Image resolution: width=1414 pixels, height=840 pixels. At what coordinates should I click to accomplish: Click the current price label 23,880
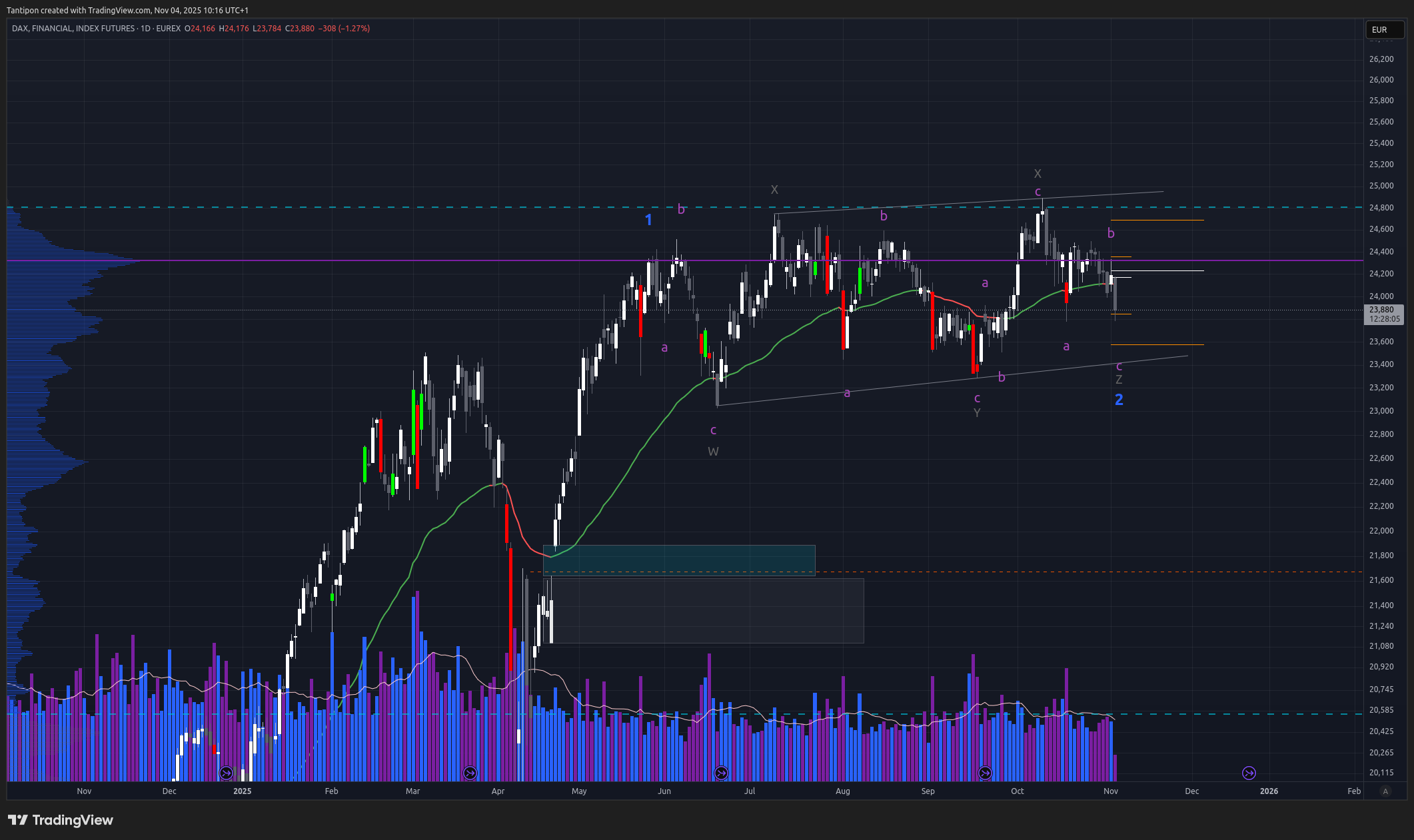pos(1383,310)
